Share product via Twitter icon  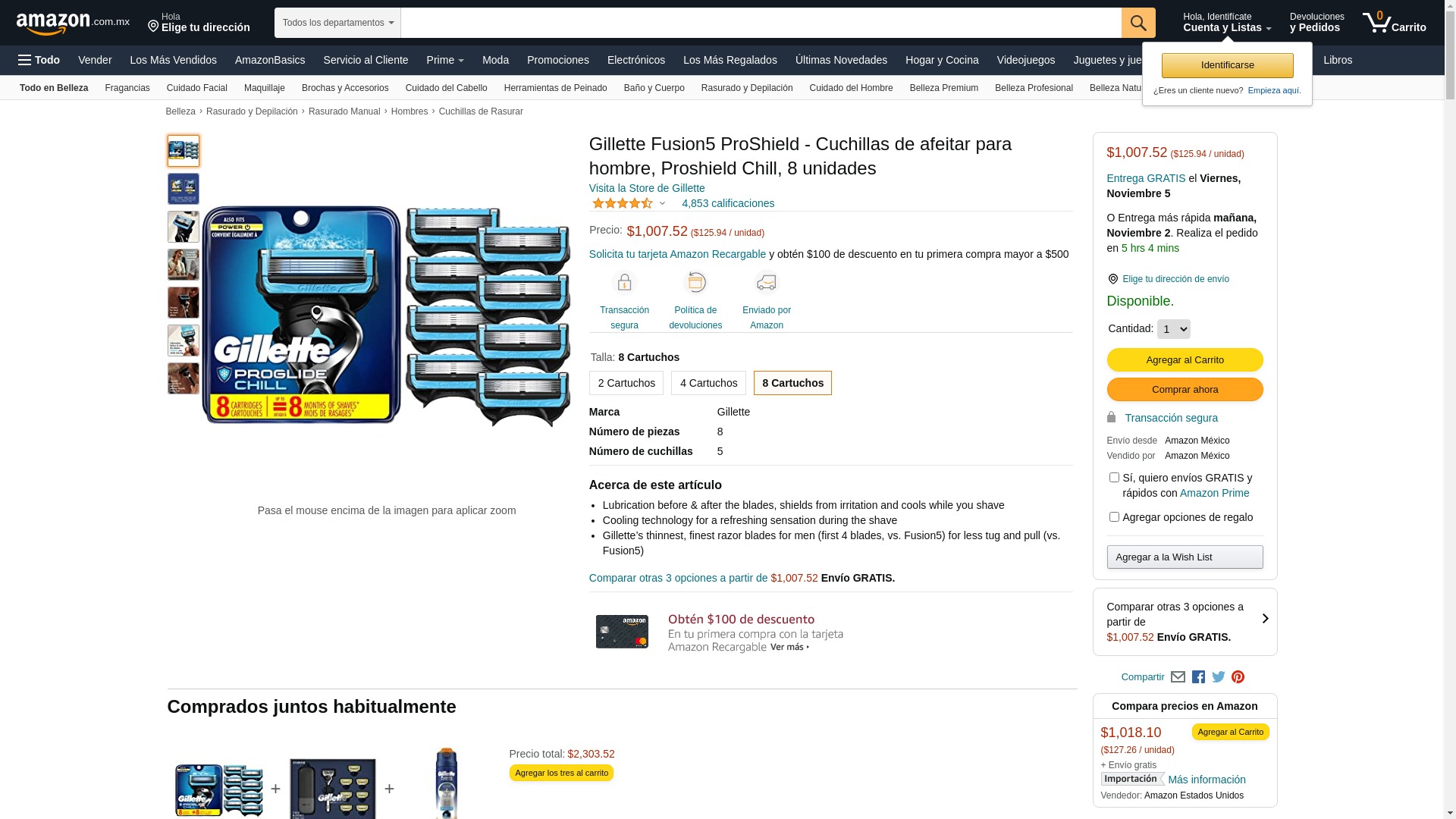click(1218, 677)
